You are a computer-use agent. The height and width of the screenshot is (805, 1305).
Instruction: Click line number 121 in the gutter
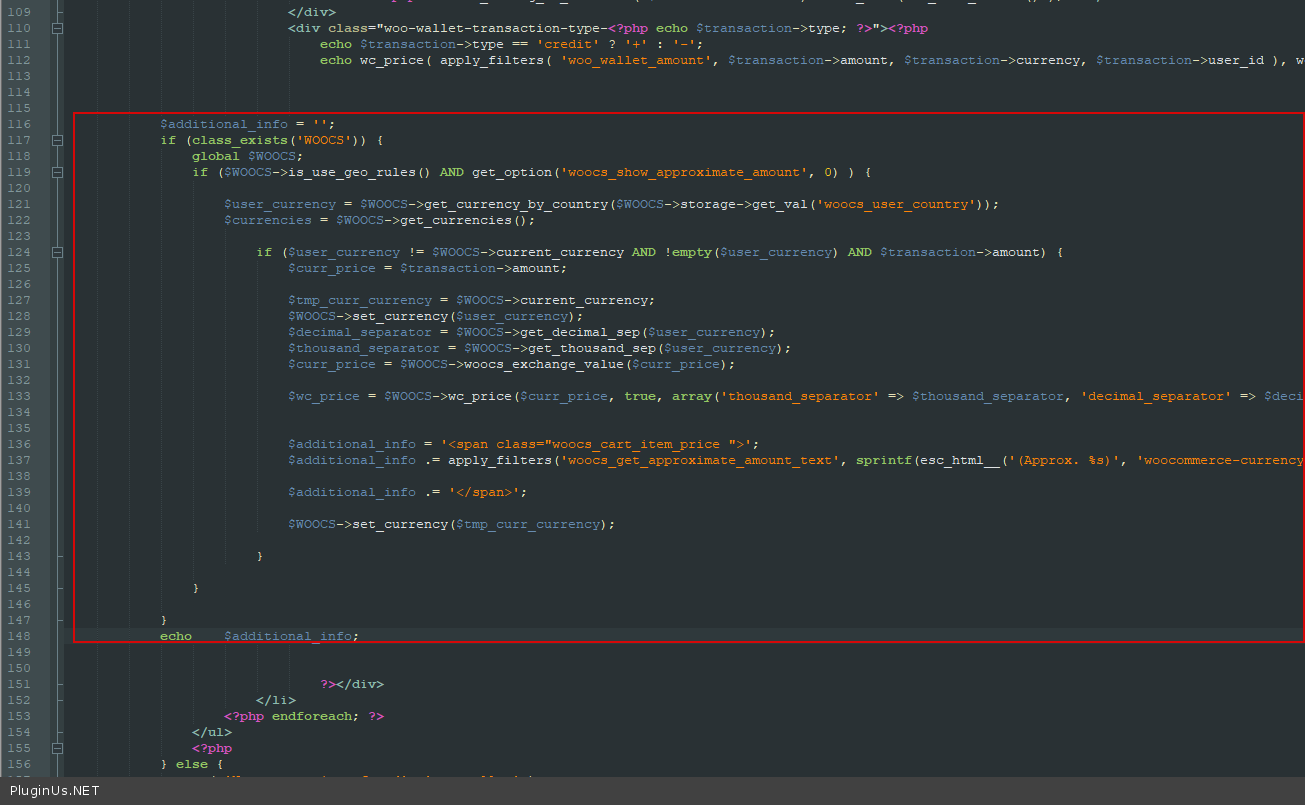[21, 204]
